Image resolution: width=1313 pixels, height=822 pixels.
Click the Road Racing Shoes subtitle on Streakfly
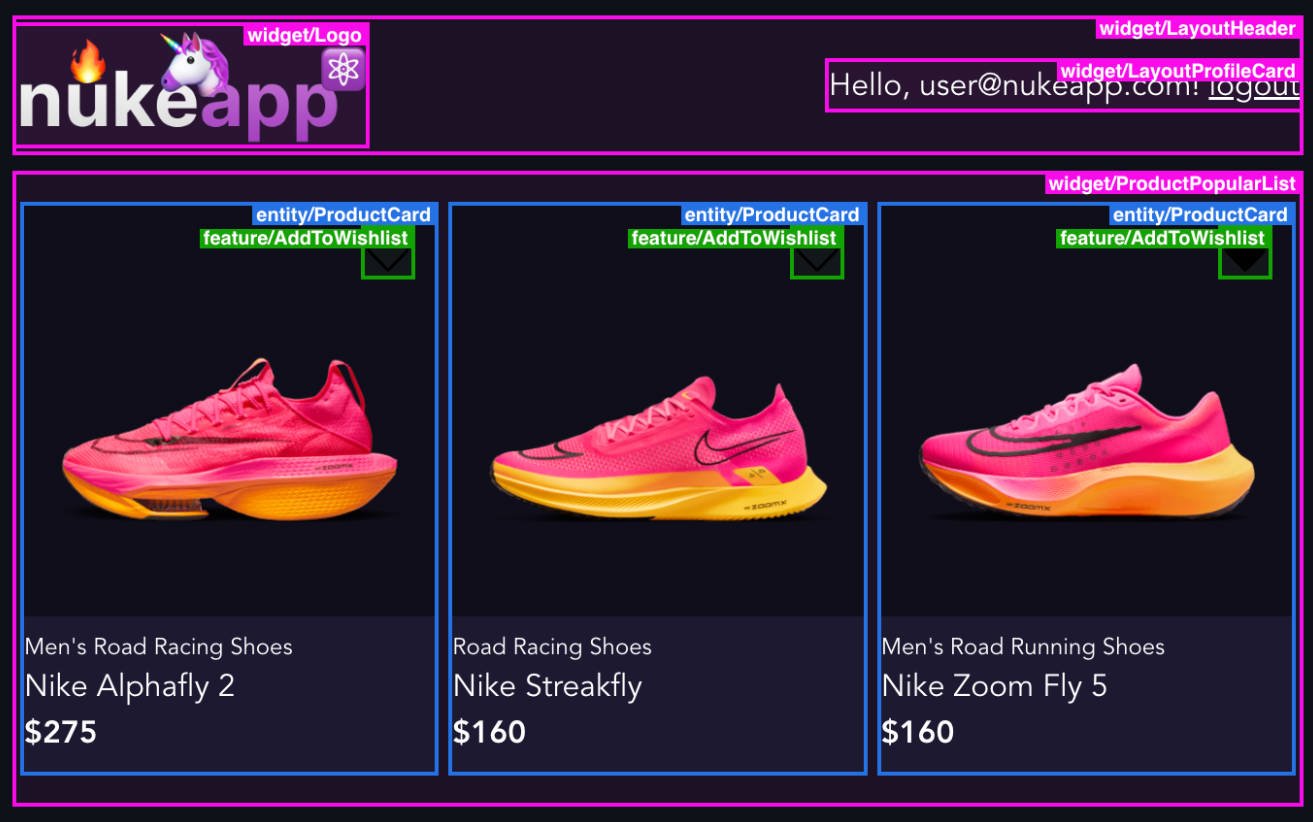tap(552, 647)
